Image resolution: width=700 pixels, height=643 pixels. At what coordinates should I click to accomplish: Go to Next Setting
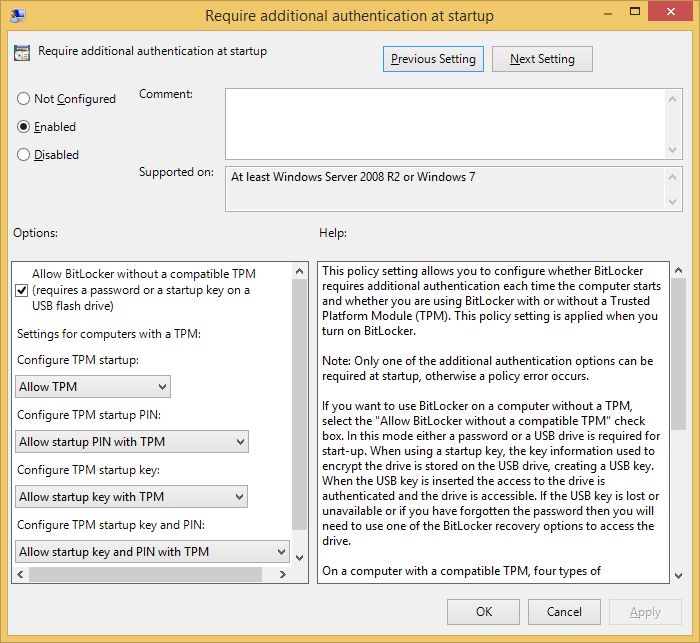point(542,59)
